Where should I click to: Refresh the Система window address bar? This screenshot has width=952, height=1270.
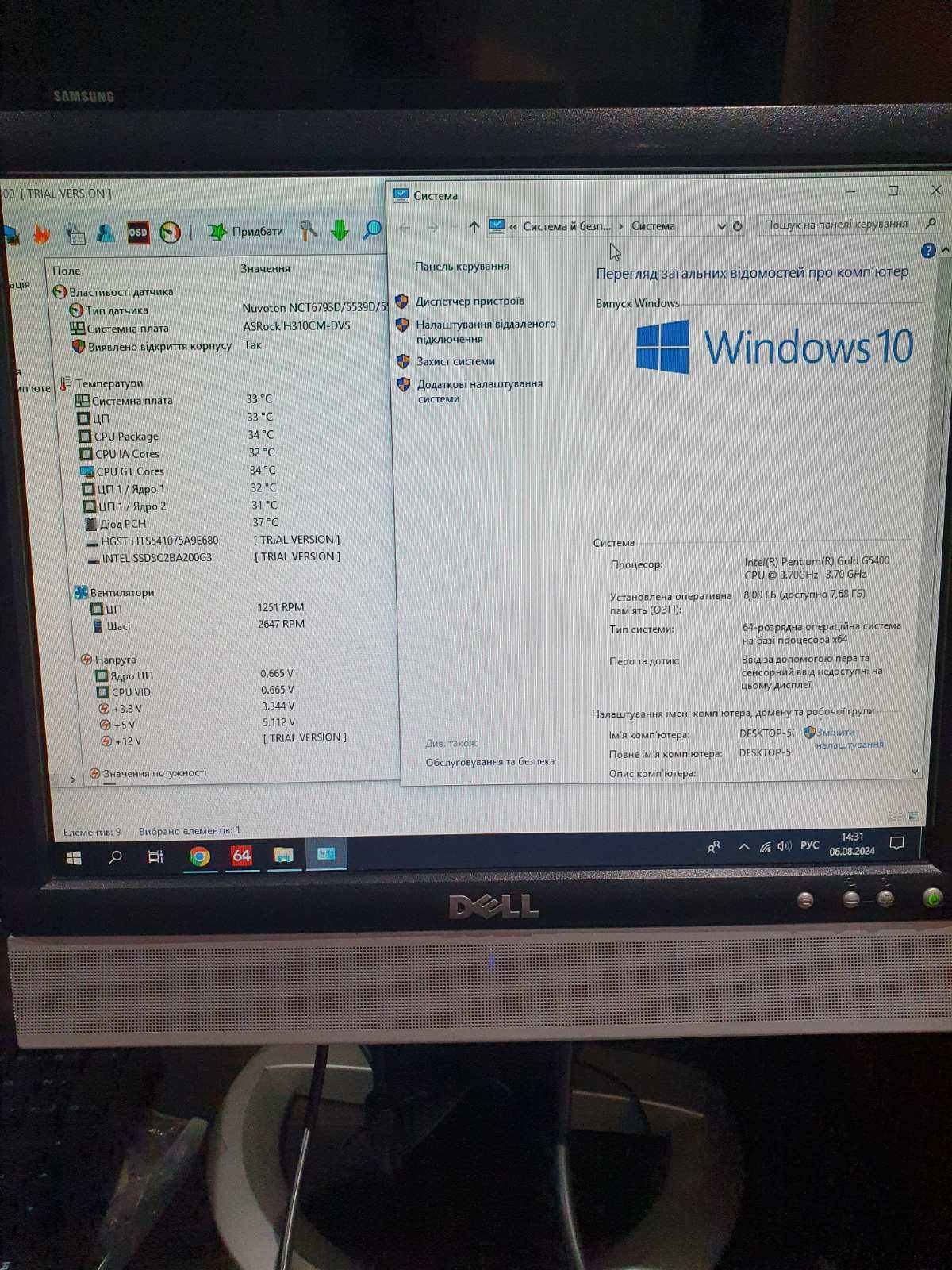click(x=737, y=225)
